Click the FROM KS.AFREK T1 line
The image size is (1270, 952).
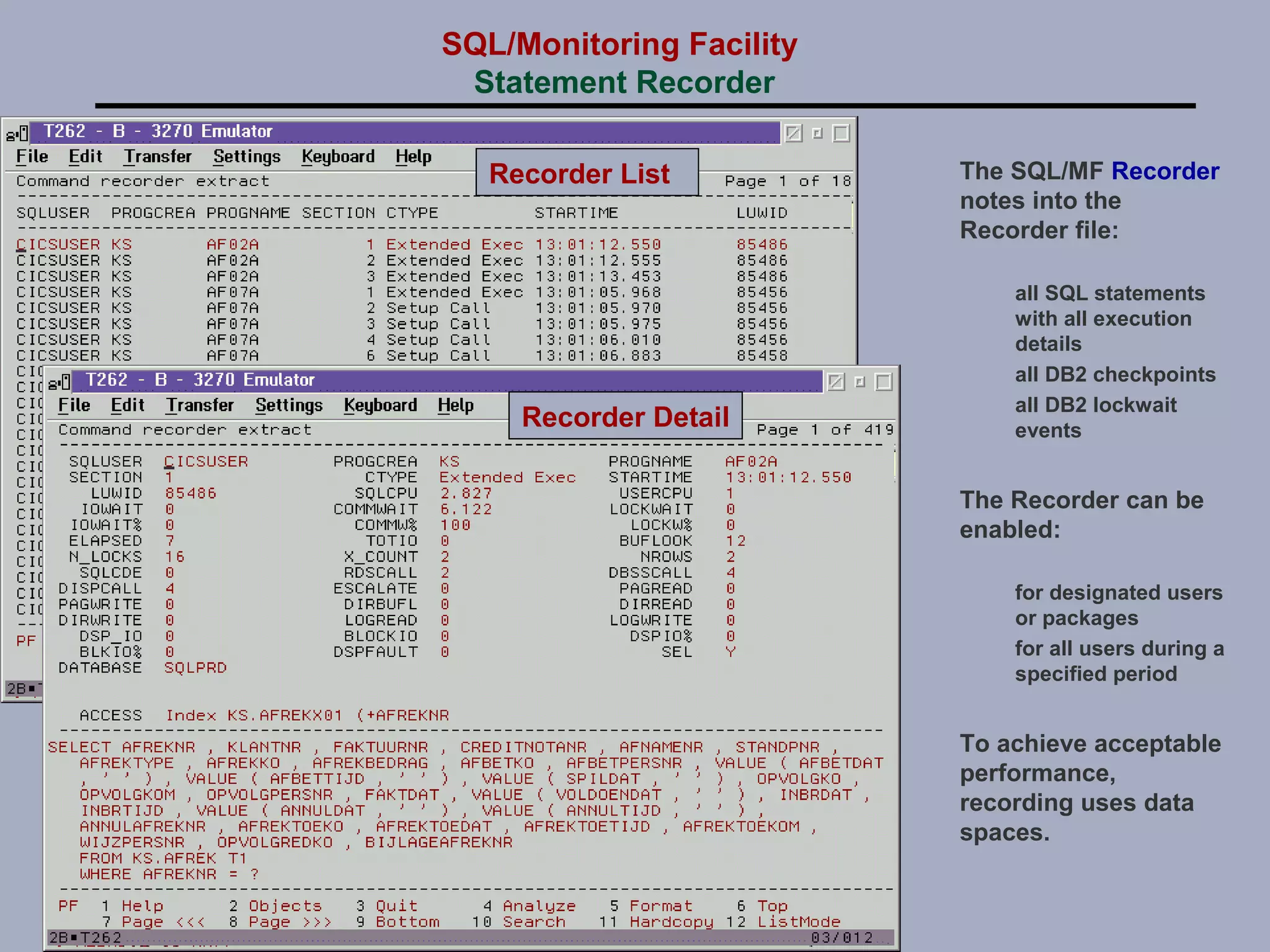coord(164,858)
